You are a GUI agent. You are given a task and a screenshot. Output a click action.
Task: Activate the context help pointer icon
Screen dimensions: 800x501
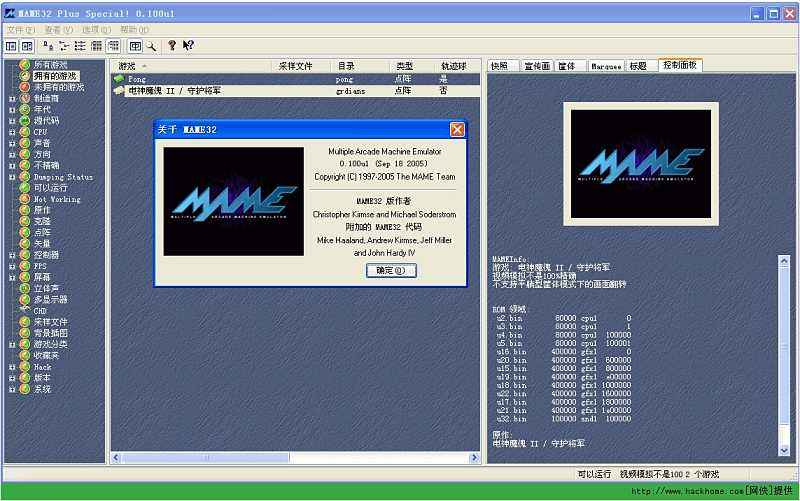click(x=188, y=46)
